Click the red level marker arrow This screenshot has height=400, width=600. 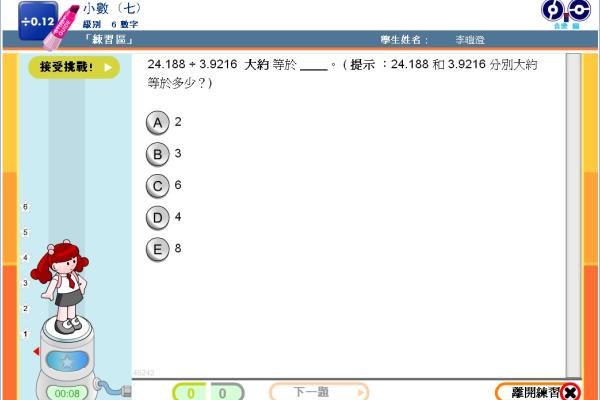tap(36, 351)
